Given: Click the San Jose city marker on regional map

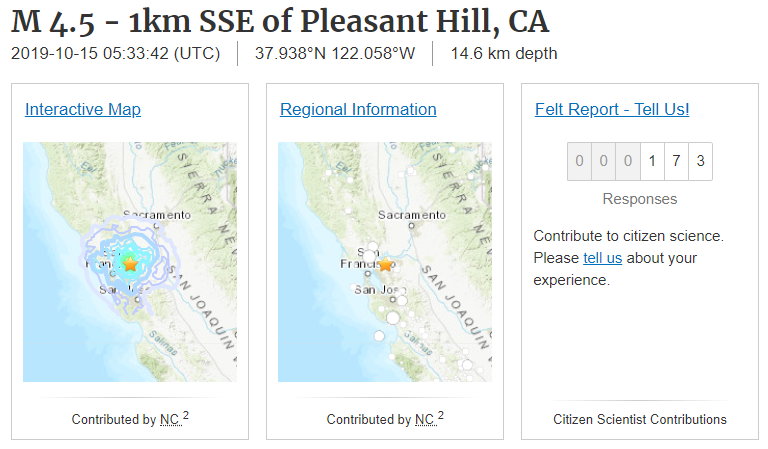Looking at the screenshot, I should tap(393, 299).
